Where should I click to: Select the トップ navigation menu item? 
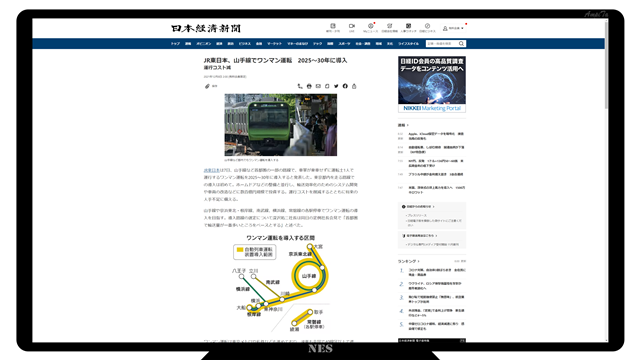[x=175, y=44]
